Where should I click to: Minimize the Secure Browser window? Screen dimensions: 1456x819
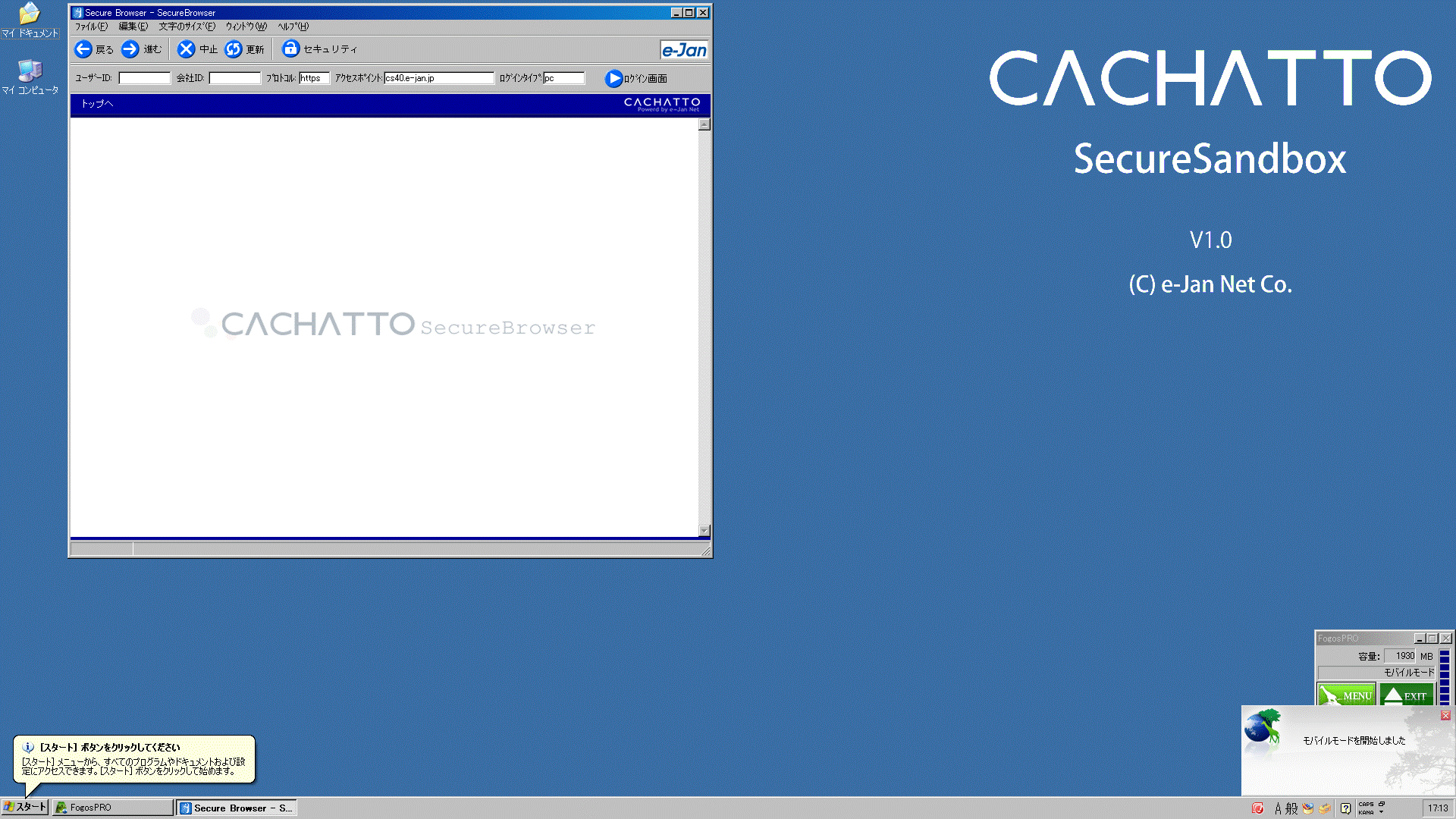pos(676,13)
